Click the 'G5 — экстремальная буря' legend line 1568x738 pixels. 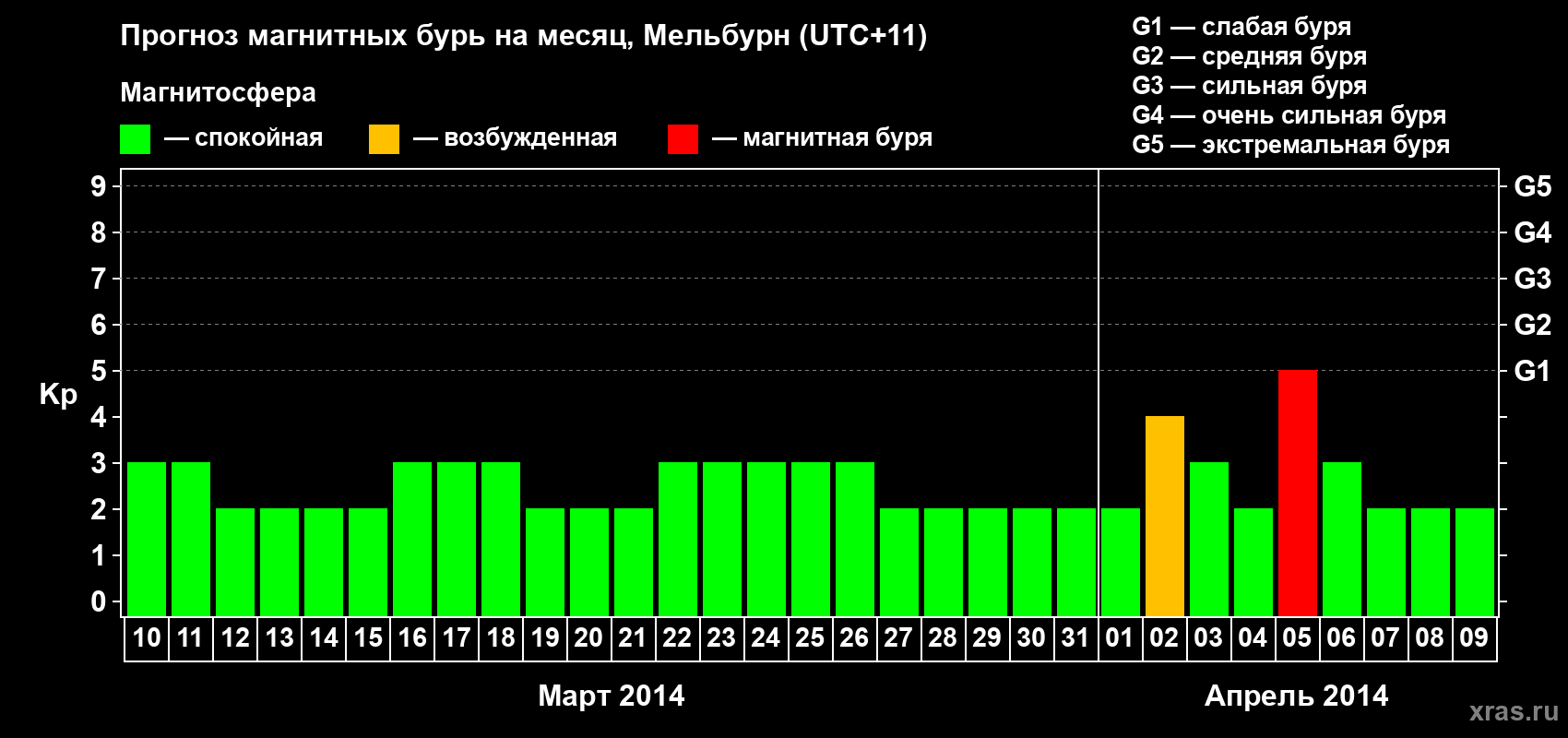[x=1290, y=145]
